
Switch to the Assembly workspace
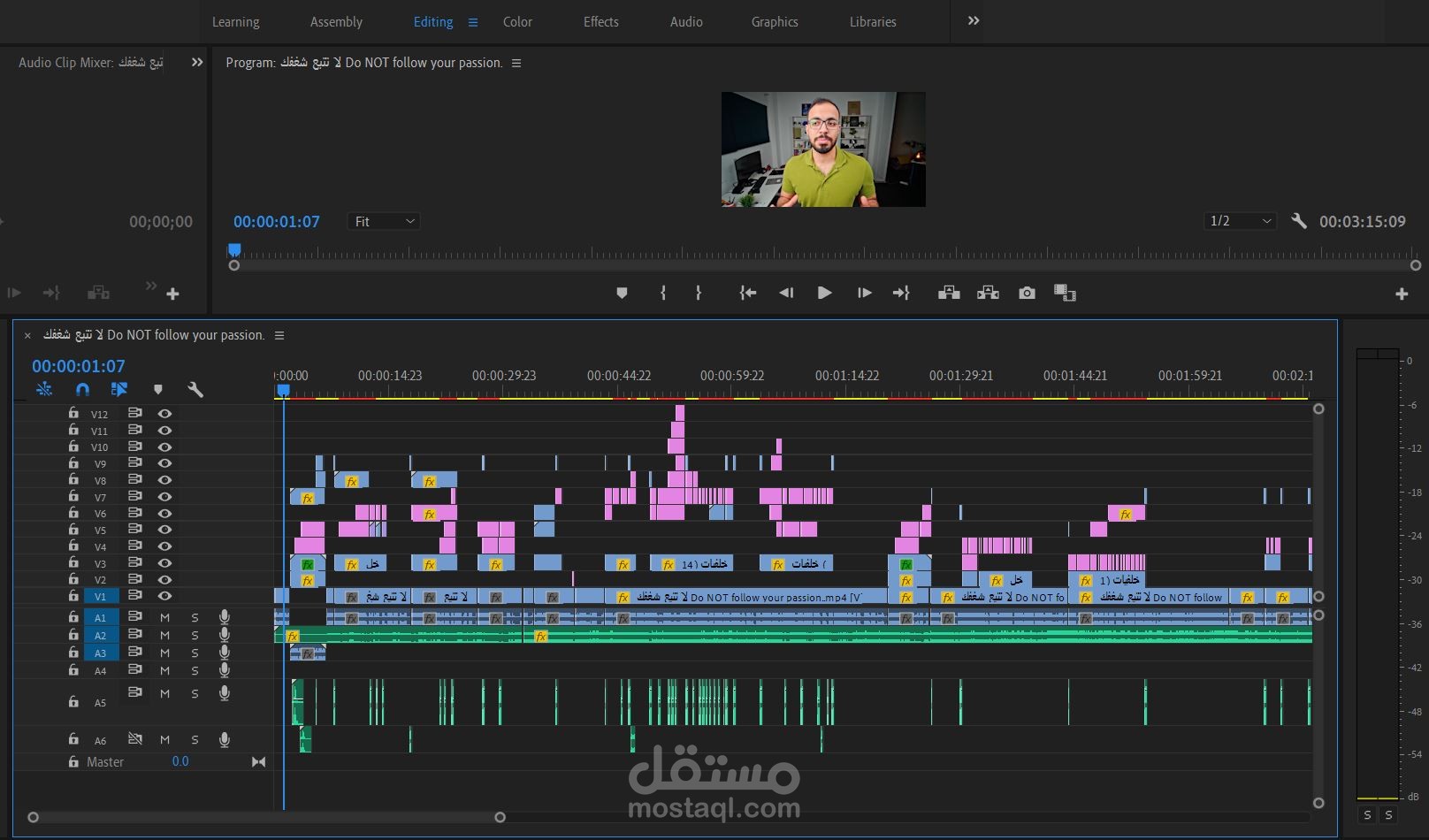coord(336,22)
